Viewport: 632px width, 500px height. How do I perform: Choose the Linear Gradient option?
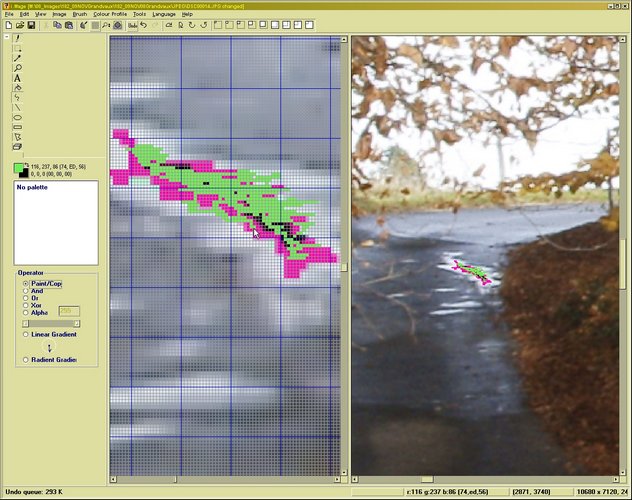[x=26, y=334]
